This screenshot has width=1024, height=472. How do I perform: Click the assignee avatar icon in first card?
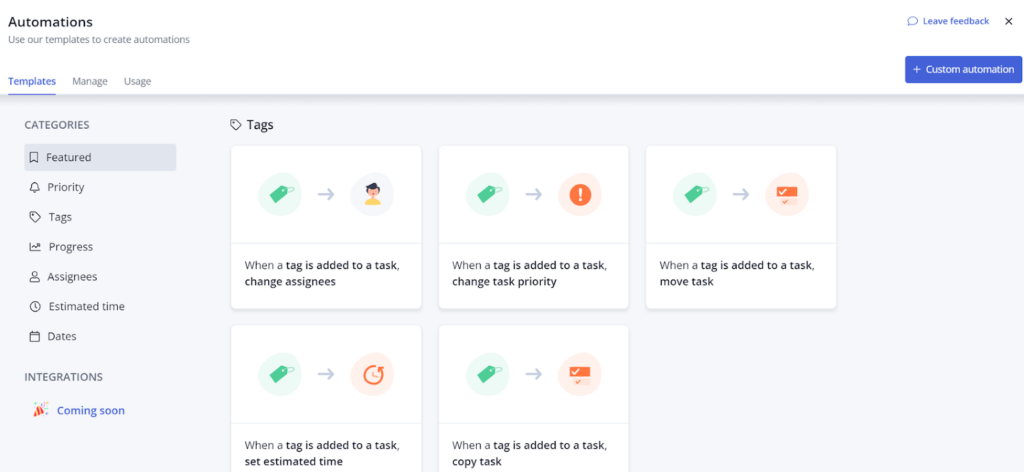pyautogui.click(x=372, y=195)
